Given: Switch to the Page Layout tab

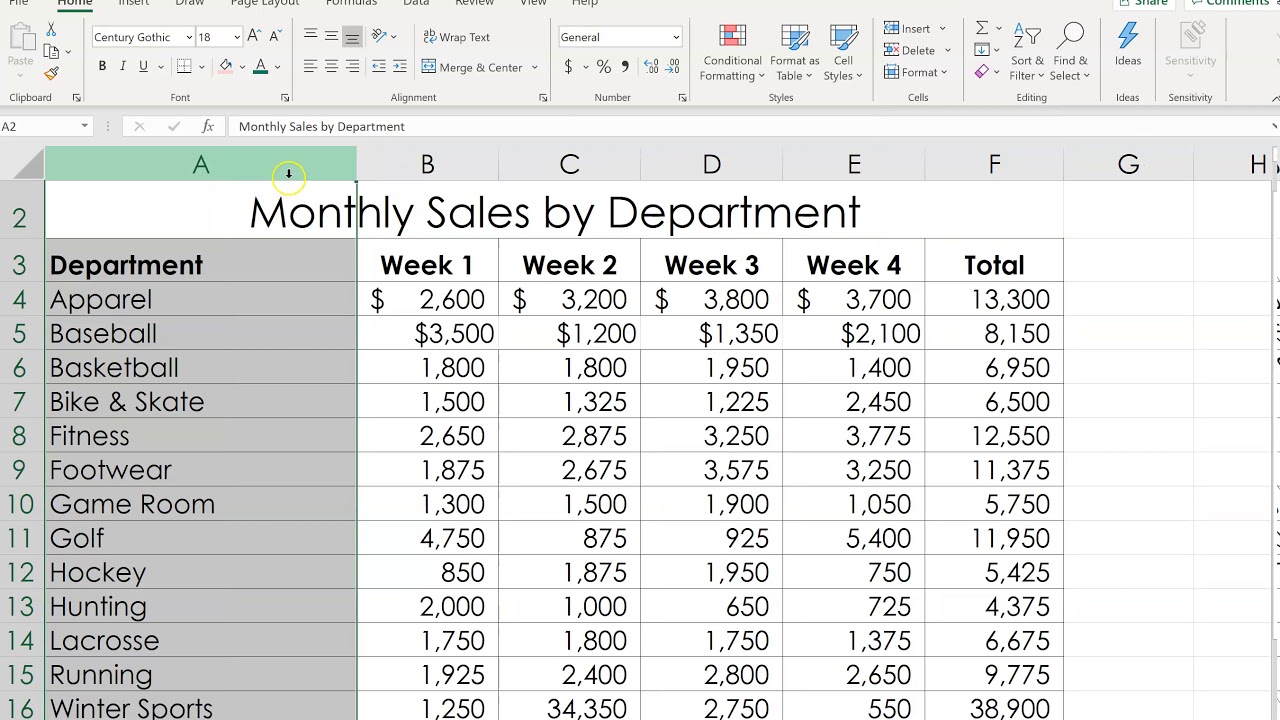Looking at the screenshot, I should click(x=265, y=3).
